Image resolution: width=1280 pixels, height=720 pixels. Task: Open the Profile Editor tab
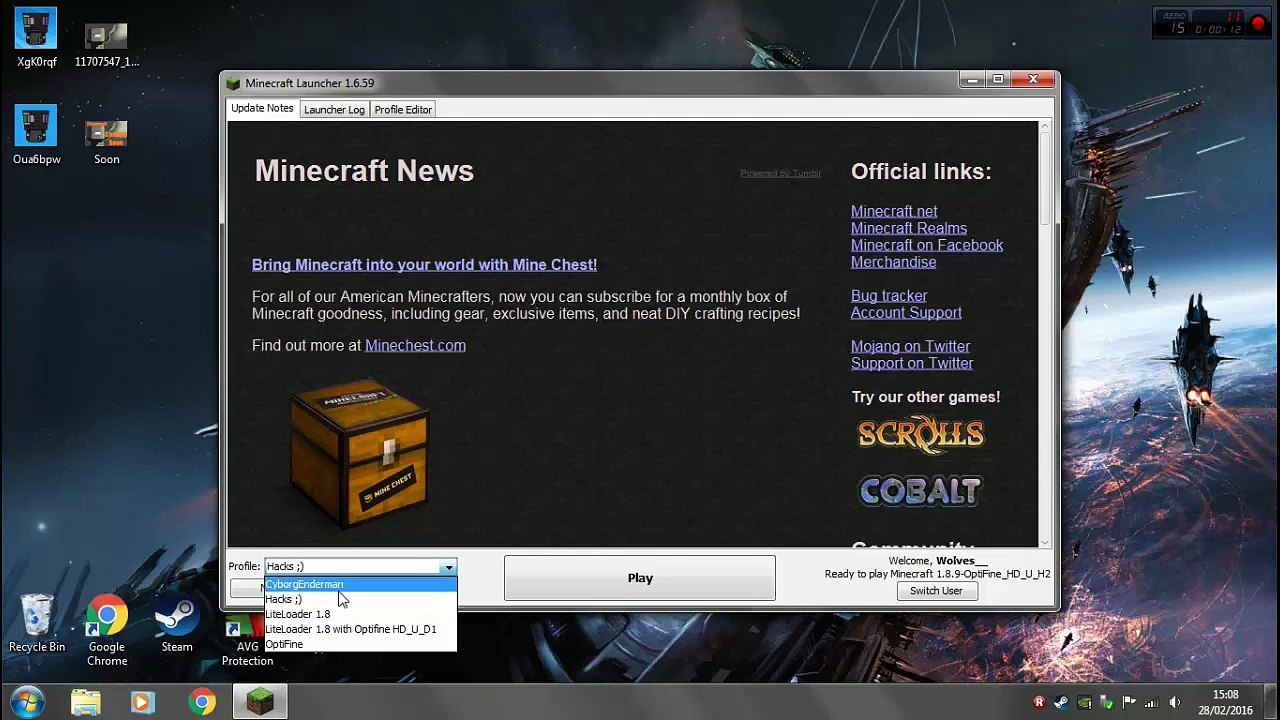(403, 109)
